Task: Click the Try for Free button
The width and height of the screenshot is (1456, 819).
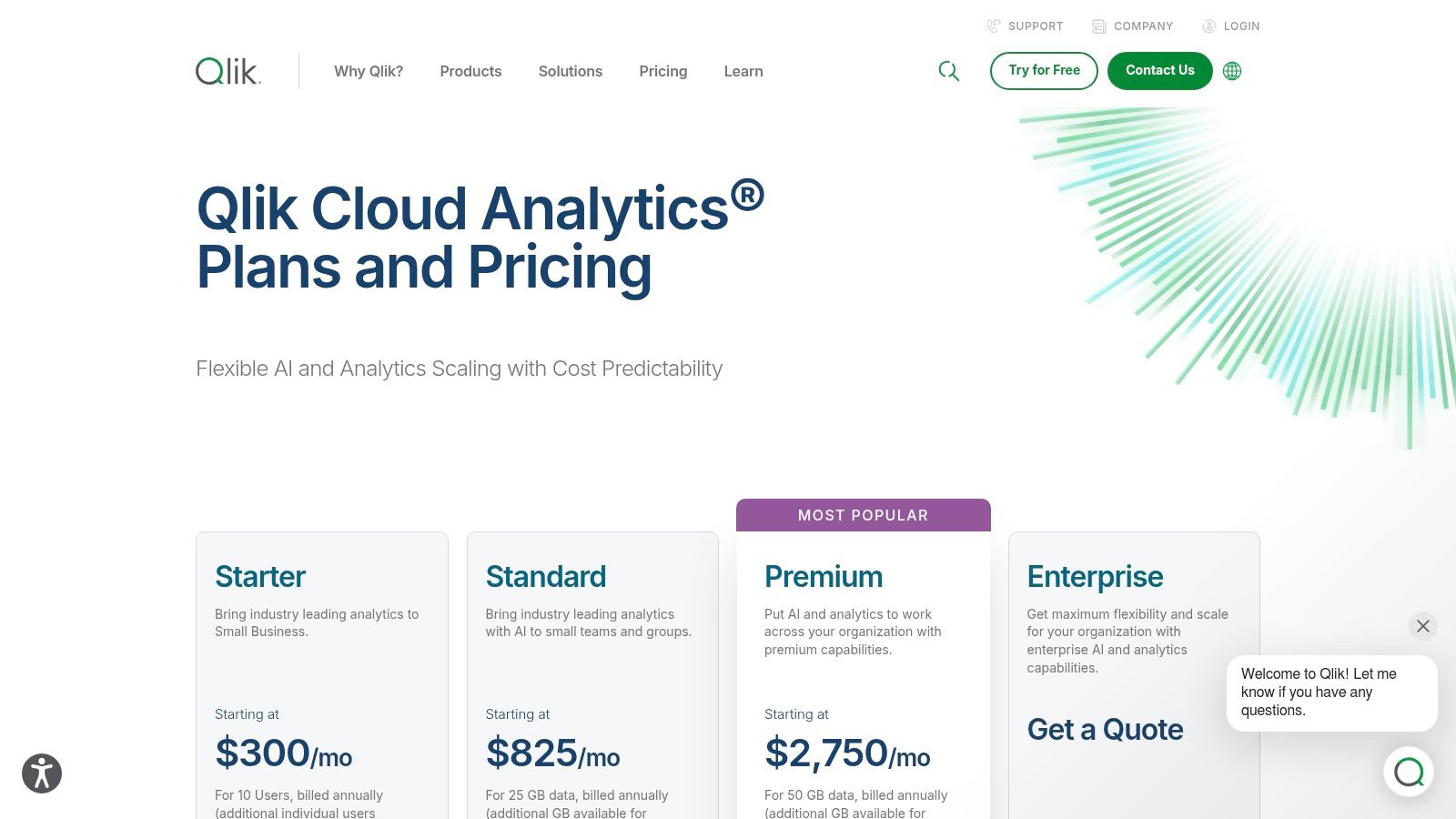Action: [1044, 70]
